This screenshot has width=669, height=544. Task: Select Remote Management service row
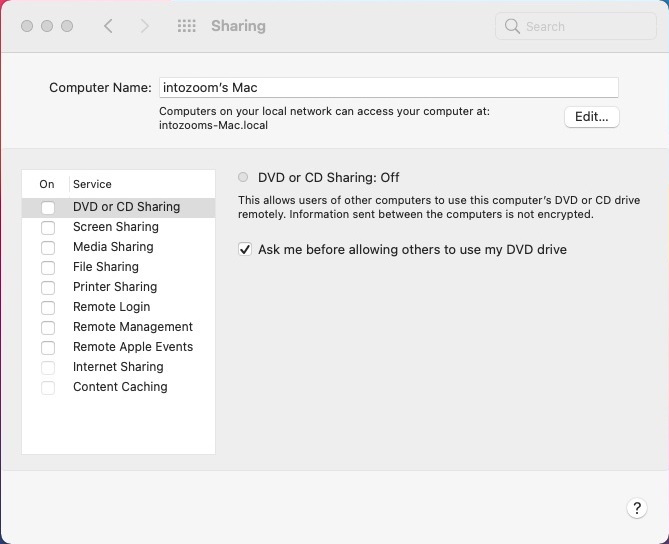[118, 327]
